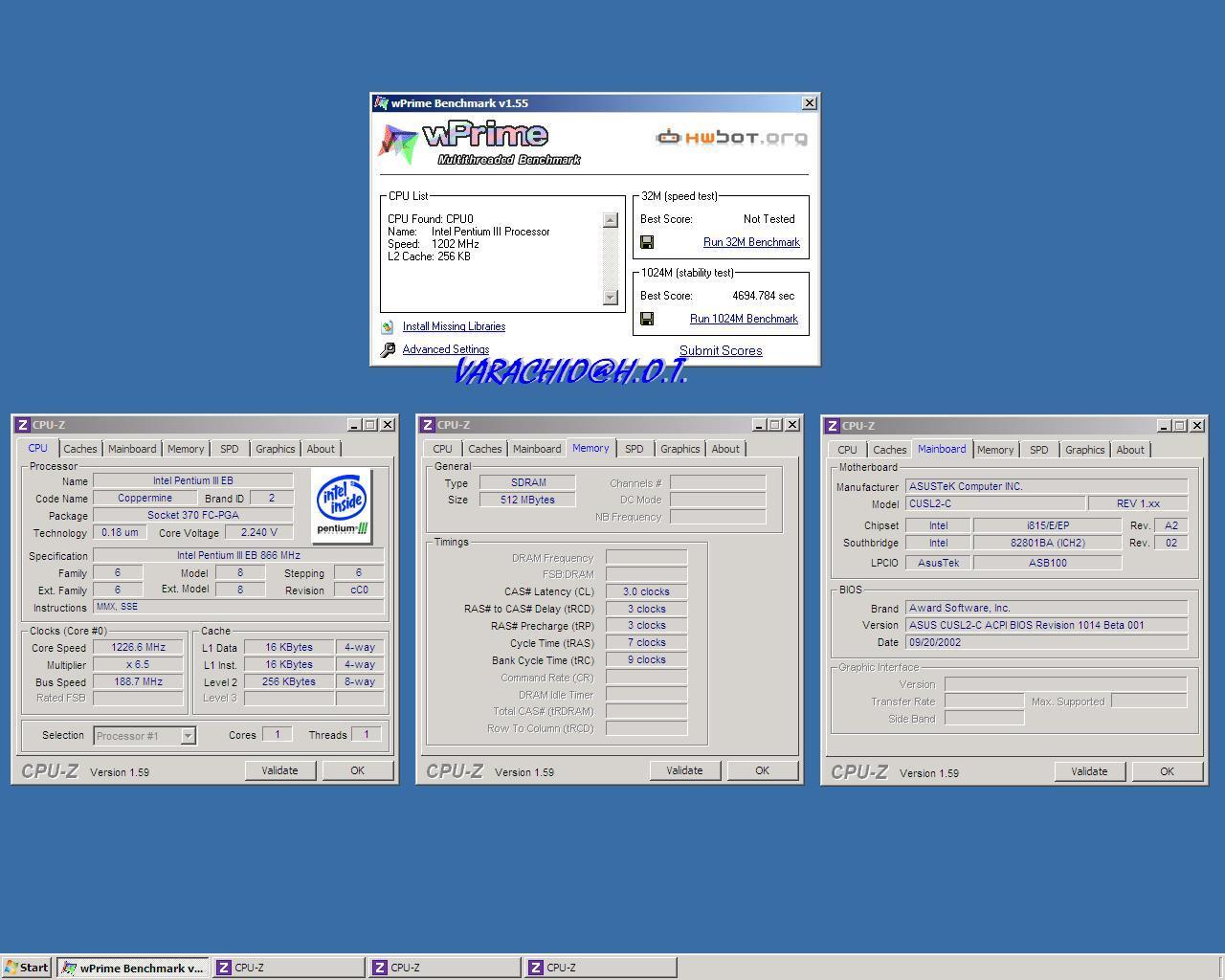Open Graphics tab in right Mainboard window

point(1085,450)
